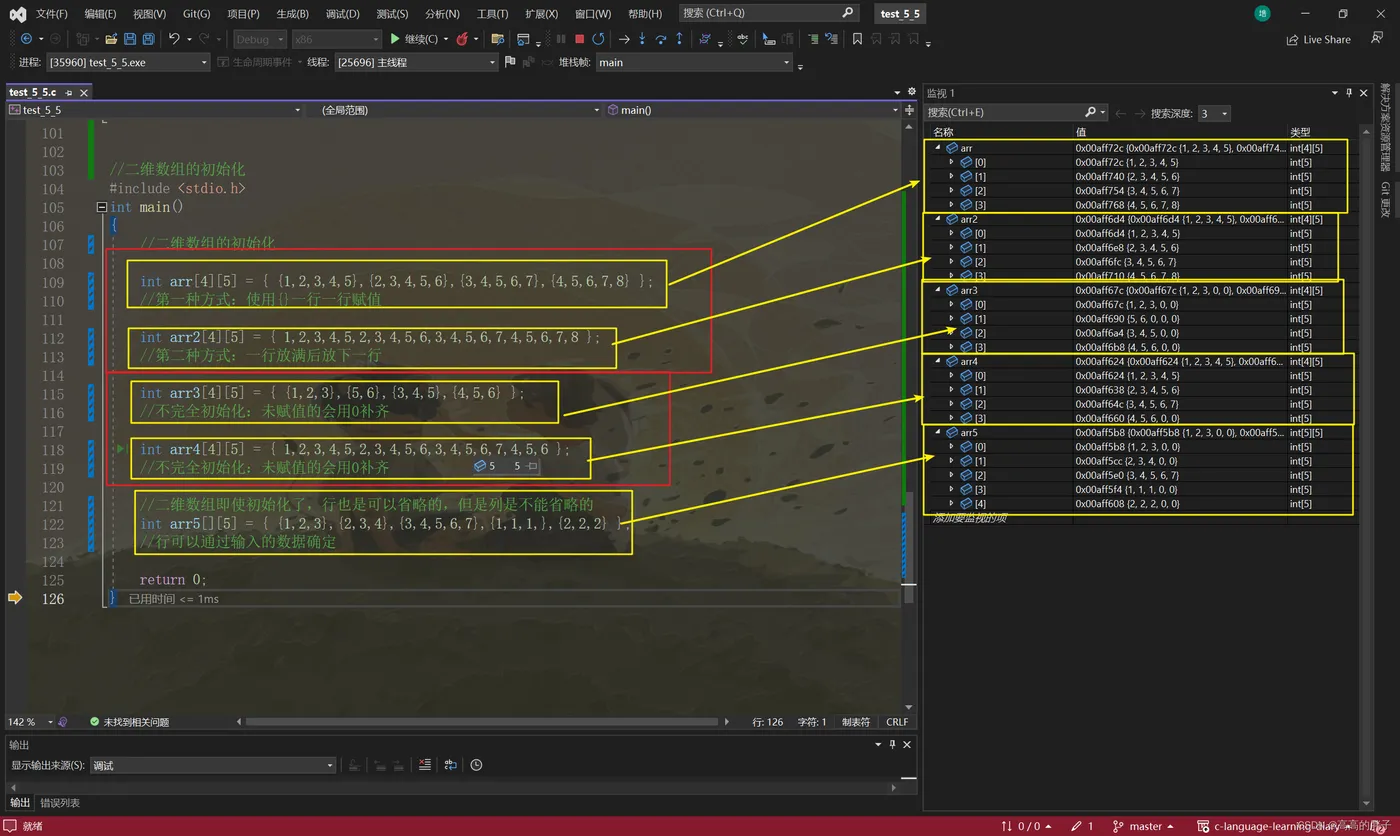Expand the [0] row under arr
The image size is (1400, 836).
pyautogui.click(x=952, y=162)
